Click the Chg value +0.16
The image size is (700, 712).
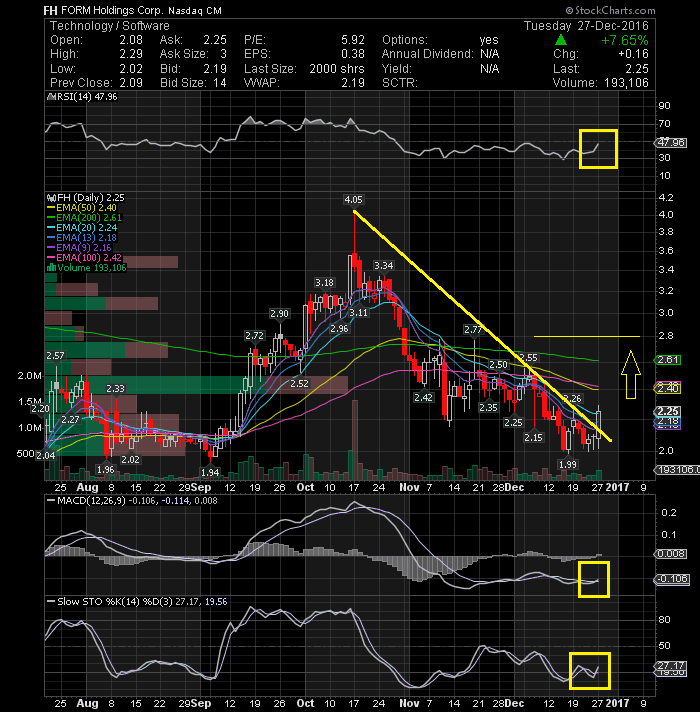click(x=633, y=54)
